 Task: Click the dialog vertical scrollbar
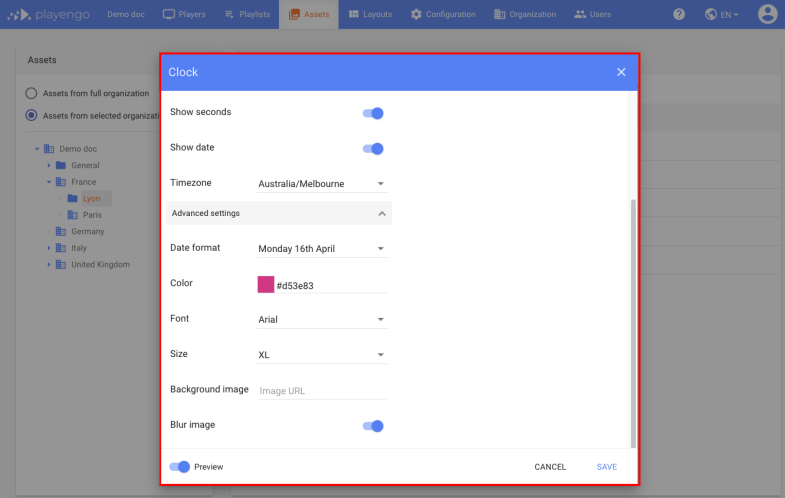(633, 323)
